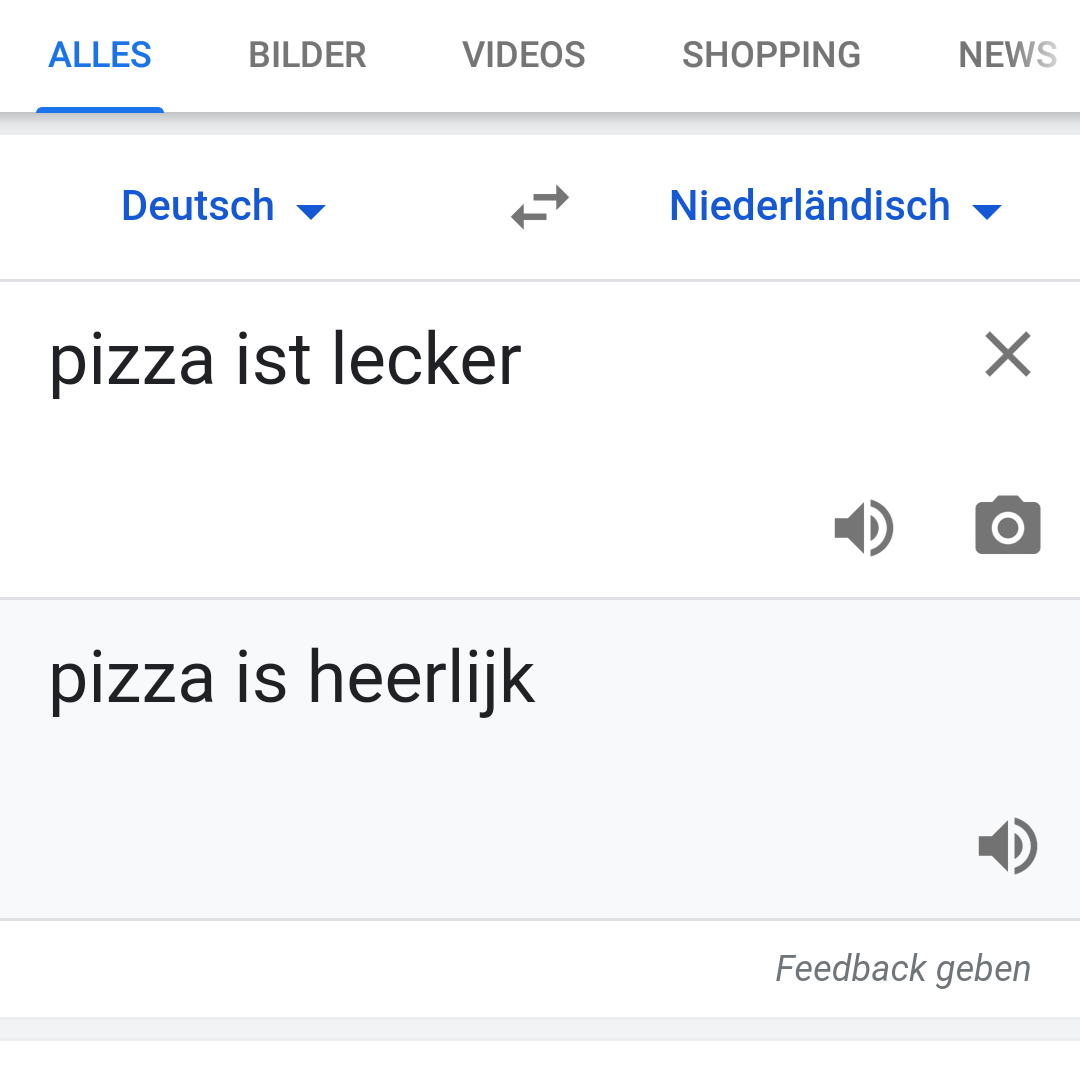Play audio of the Dutch translation

(1007, 846)
